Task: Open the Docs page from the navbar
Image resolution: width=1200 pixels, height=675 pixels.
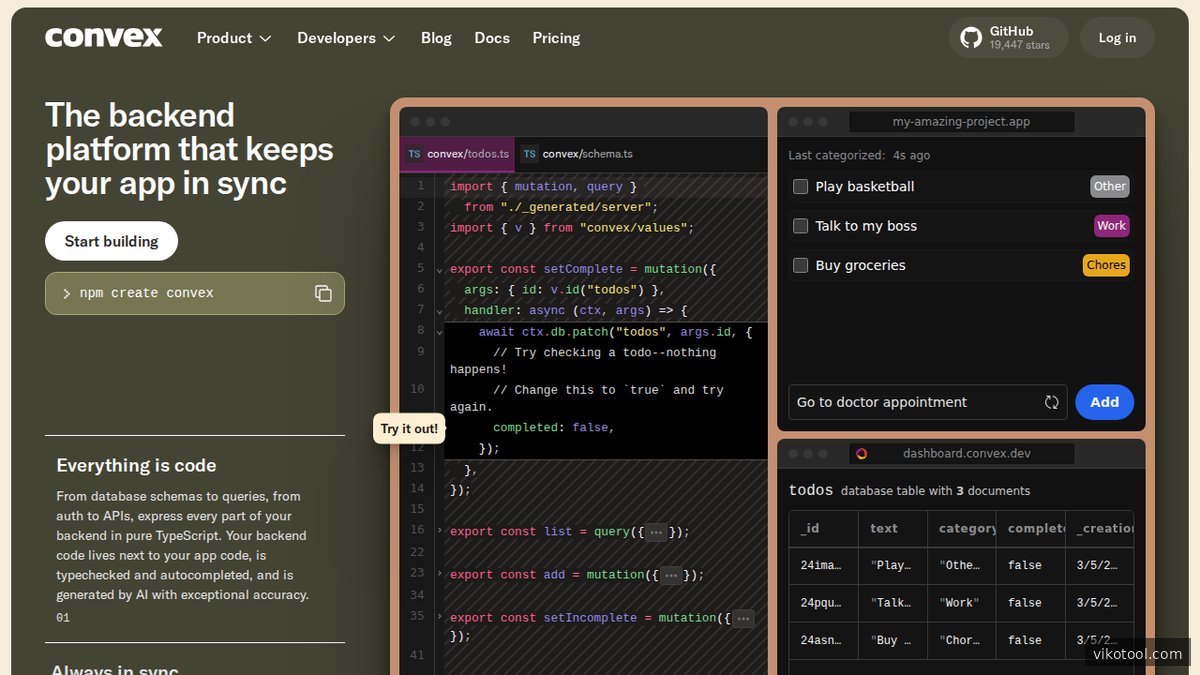Action: click(x=492, y=37)
